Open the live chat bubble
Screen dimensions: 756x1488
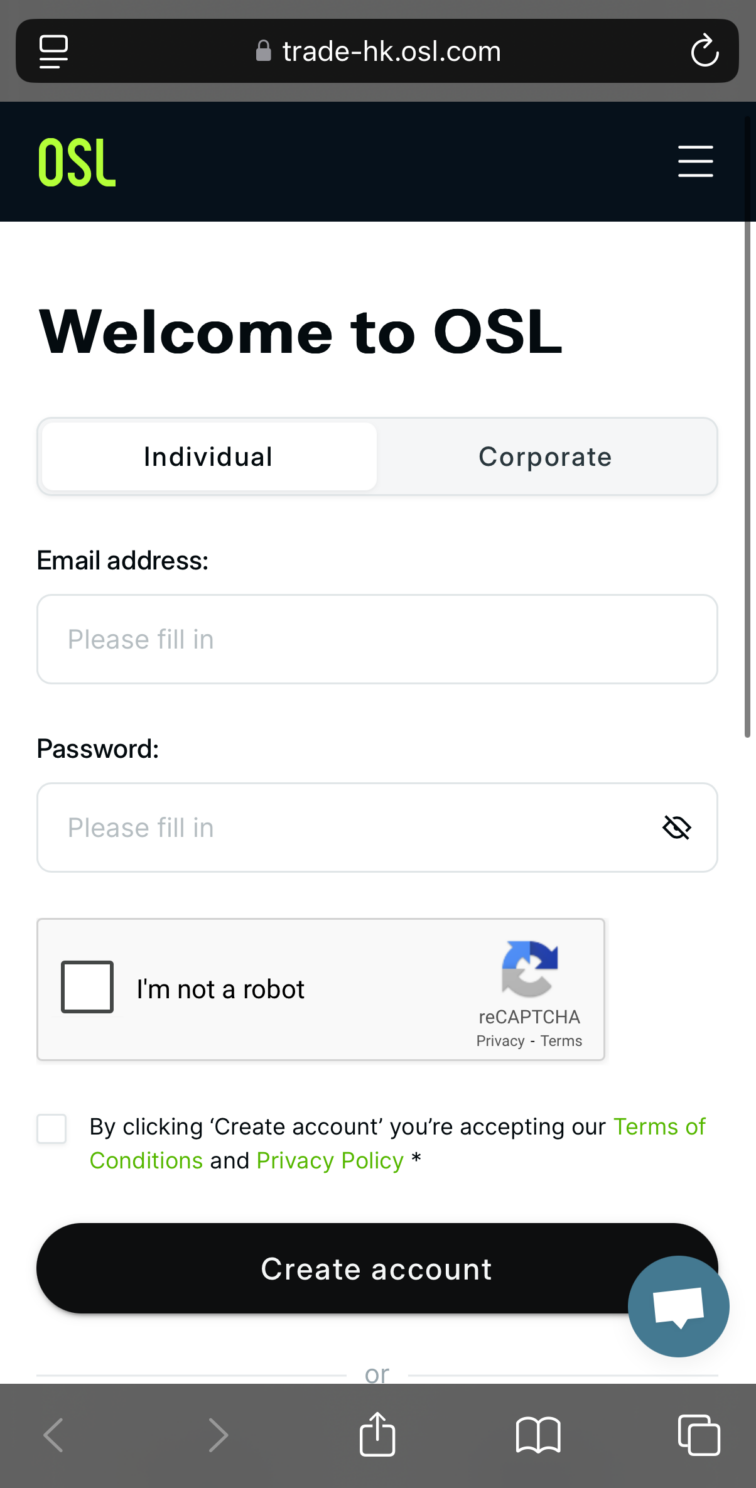pyautogui.click(x=678, y=1306)
